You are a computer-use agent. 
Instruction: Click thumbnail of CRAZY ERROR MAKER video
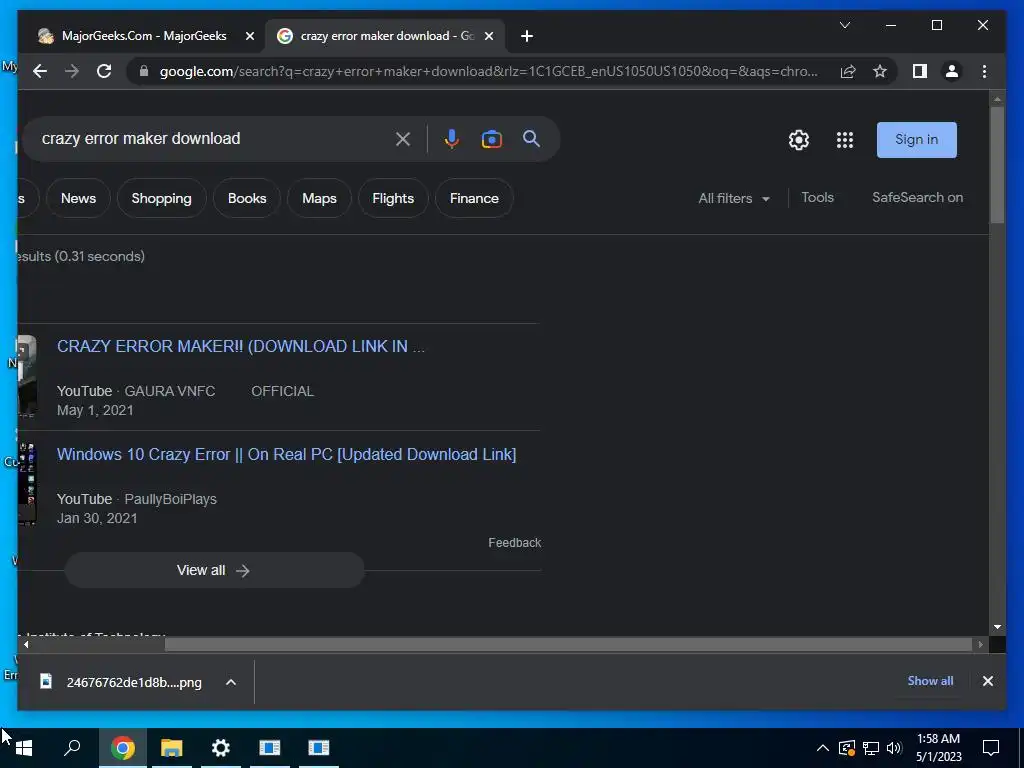click(x=27, y=376)
